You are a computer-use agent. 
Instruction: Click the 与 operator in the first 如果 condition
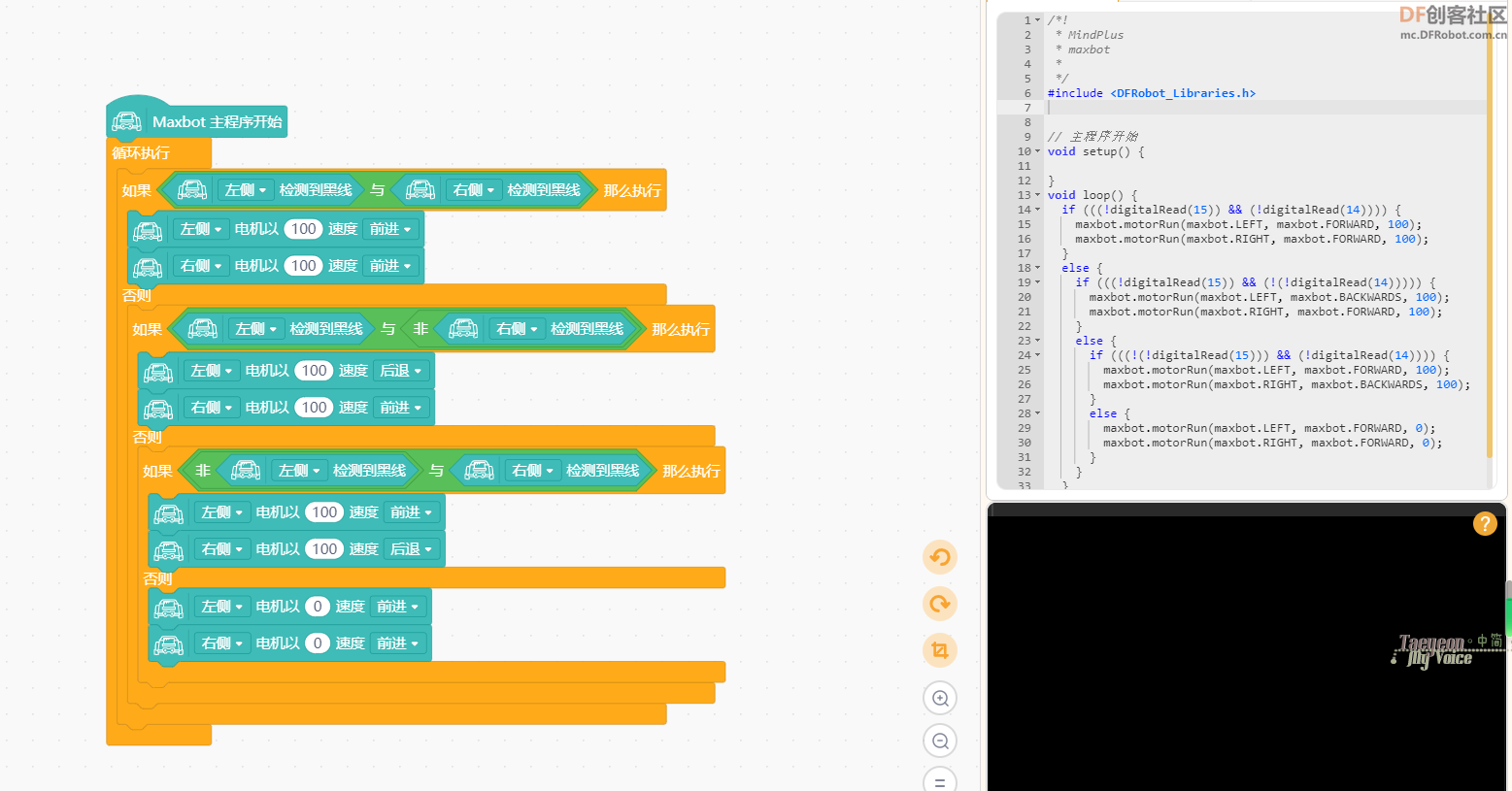378,190
